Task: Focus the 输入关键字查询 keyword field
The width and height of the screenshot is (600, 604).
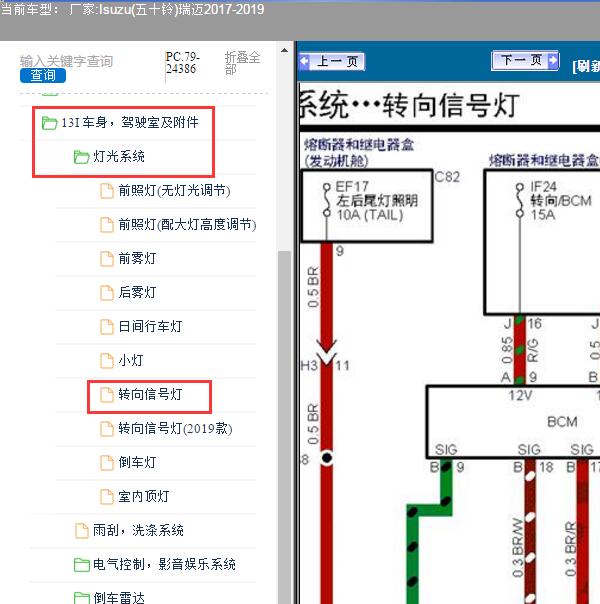Action: coord(66,61)
